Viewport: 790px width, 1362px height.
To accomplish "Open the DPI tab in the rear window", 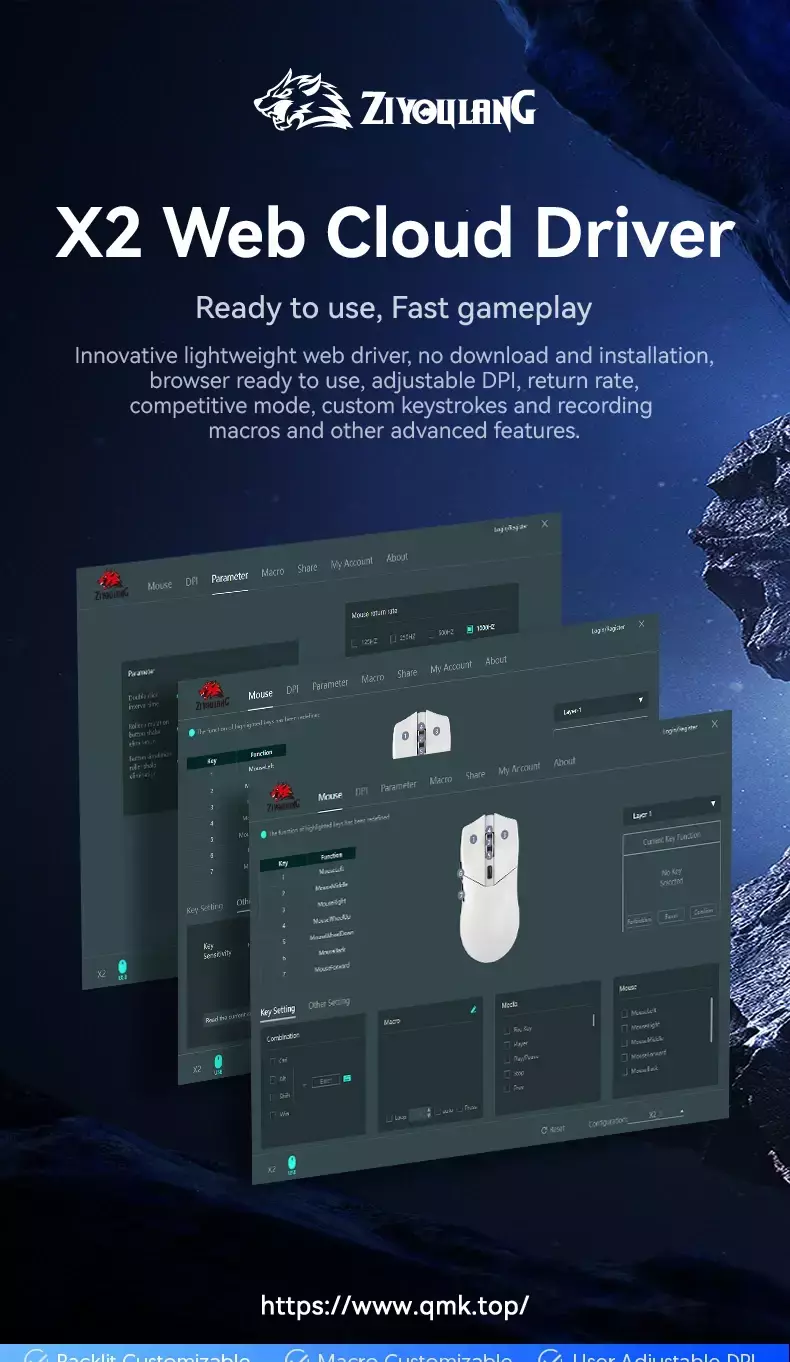I will (191, 581).
